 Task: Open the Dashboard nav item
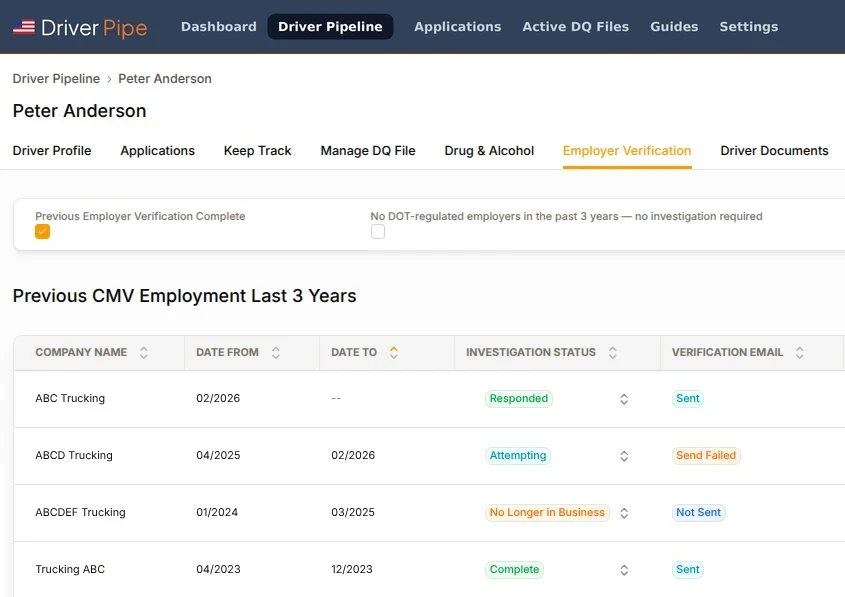[219, 26]
